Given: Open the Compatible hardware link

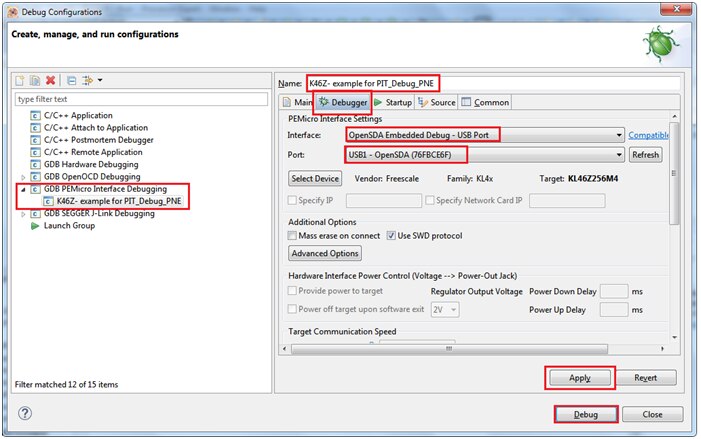Looking at the screenshot, I should (648, 135).
